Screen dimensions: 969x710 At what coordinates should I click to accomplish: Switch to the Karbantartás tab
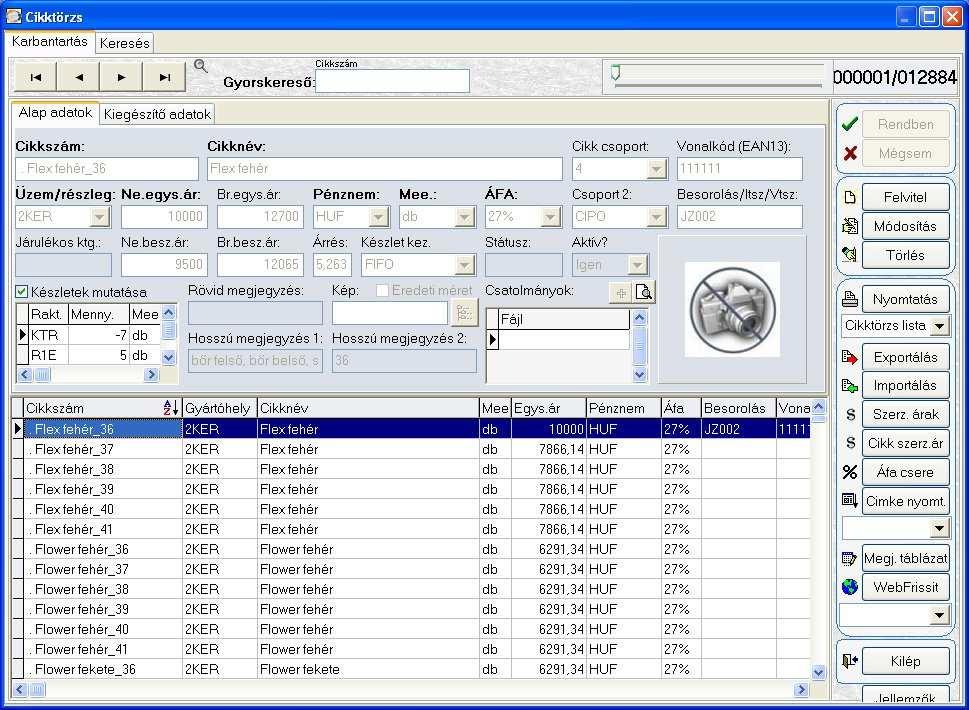pyautogui.click(x=50, y=41)
